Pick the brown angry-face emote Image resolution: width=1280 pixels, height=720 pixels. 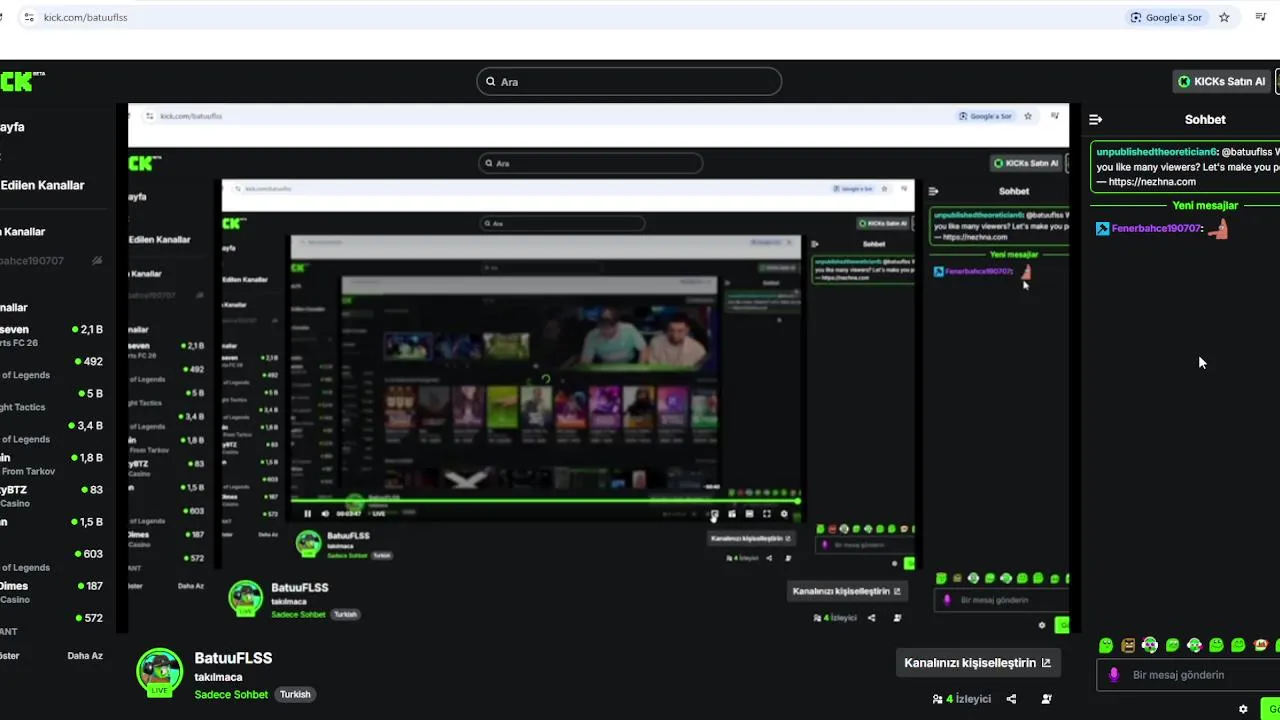(x=1128, y=646)
